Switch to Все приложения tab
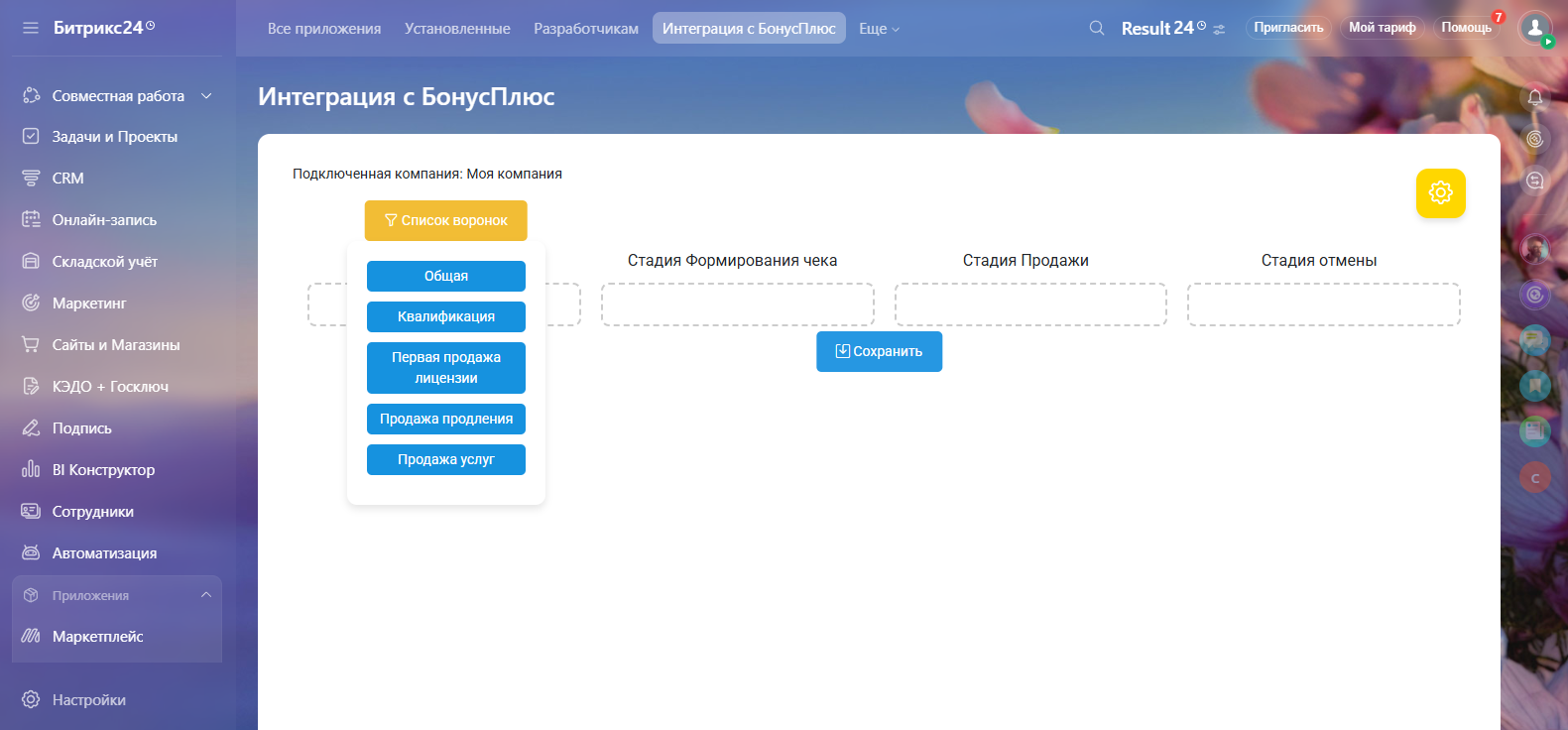 (x=324, y=29)
